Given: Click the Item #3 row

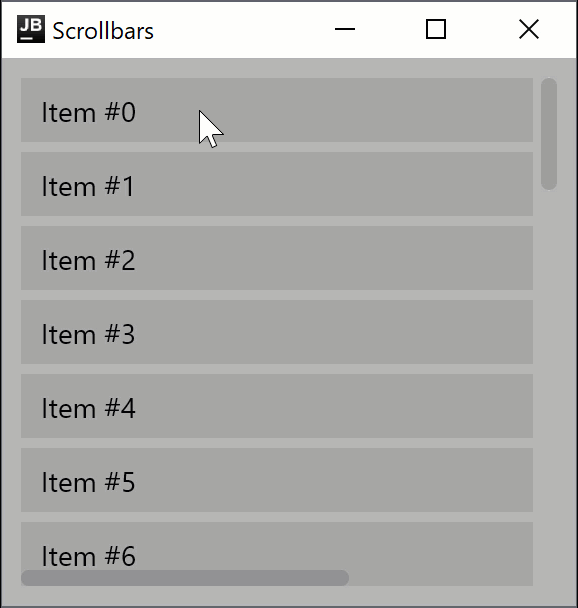Looking at the screenshot, I should coord(277,332).
